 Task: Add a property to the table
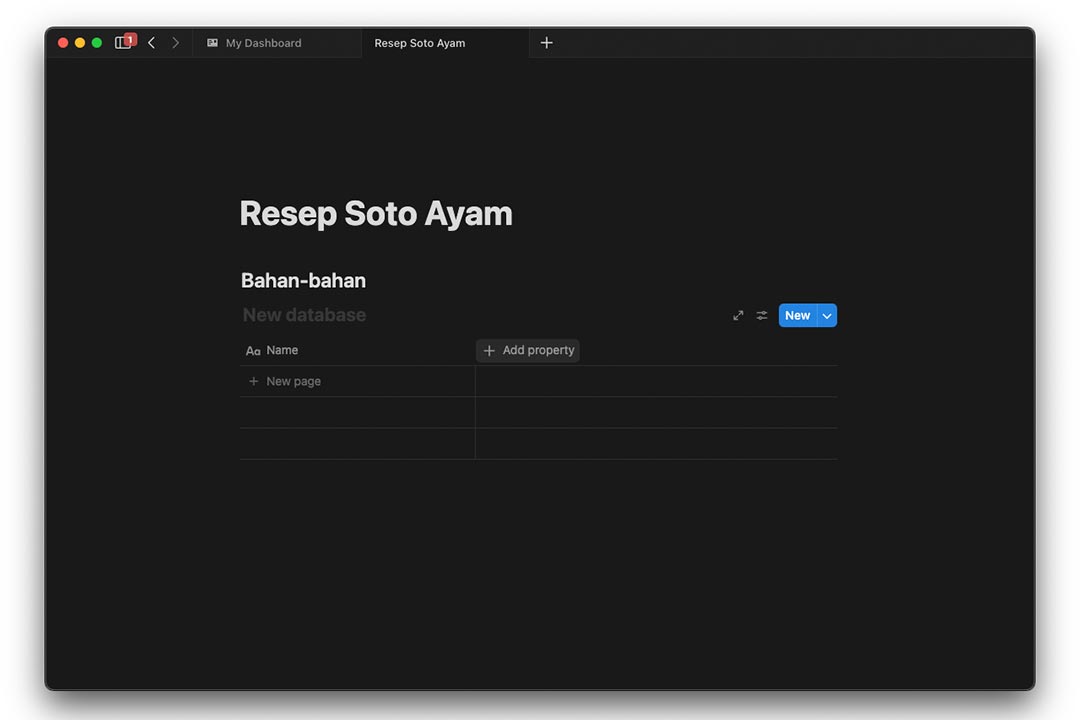[x=528, y=350]
